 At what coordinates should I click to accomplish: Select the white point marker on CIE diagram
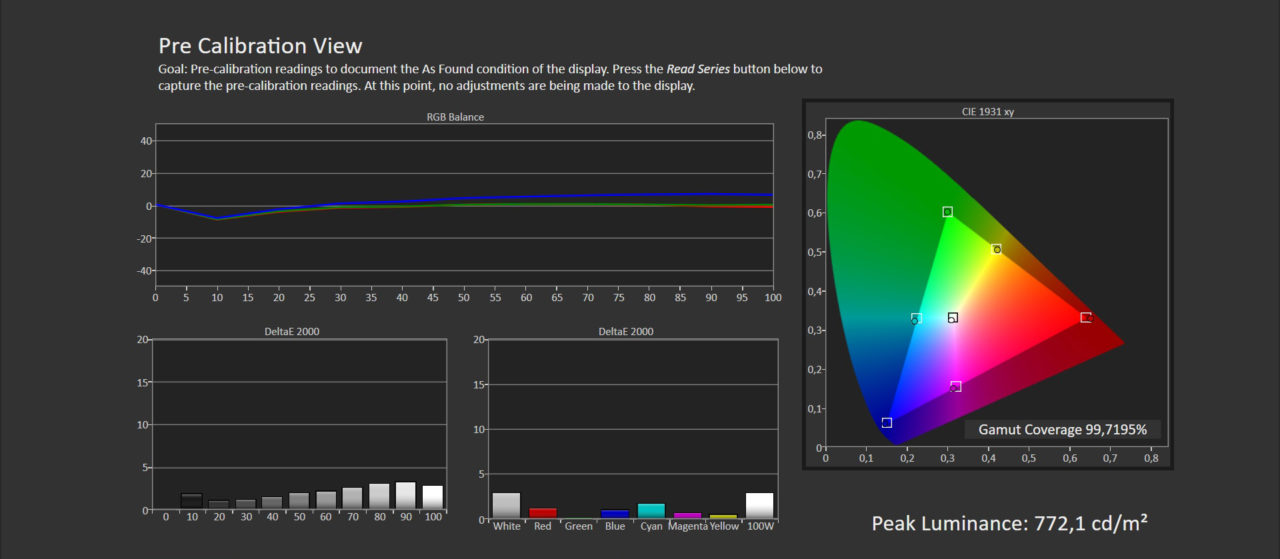pyautogui.click(x=953, y=318)
